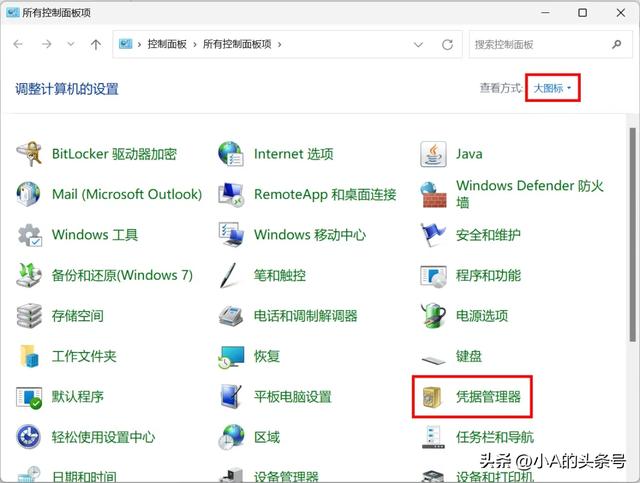640x483 pixels.
Task: Open the Windows 移动中心 icon
Action: [231, 234]
